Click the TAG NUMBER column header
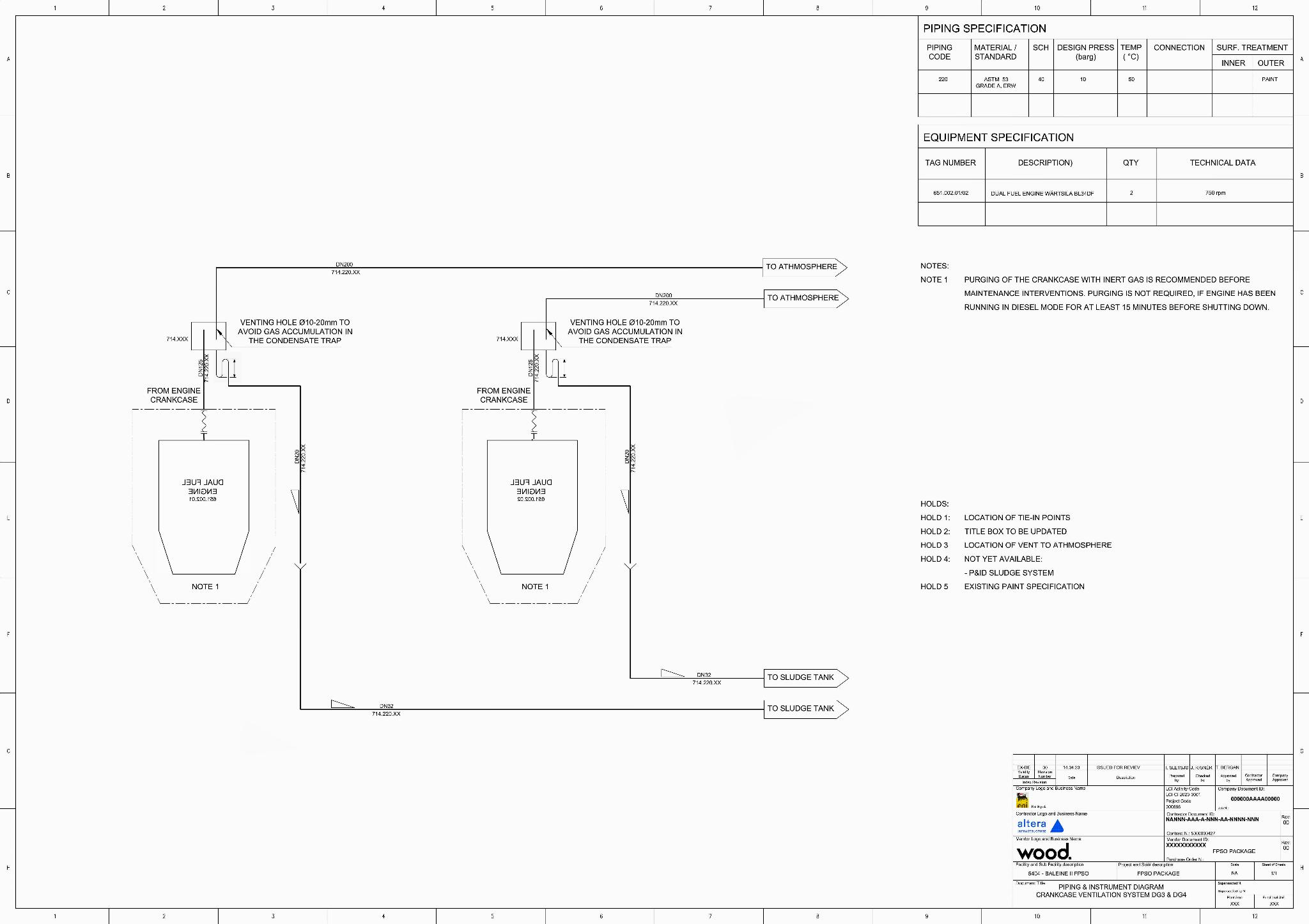This screenshot has width=1309, height=924. pyautogui.click(x=950, y=163)
